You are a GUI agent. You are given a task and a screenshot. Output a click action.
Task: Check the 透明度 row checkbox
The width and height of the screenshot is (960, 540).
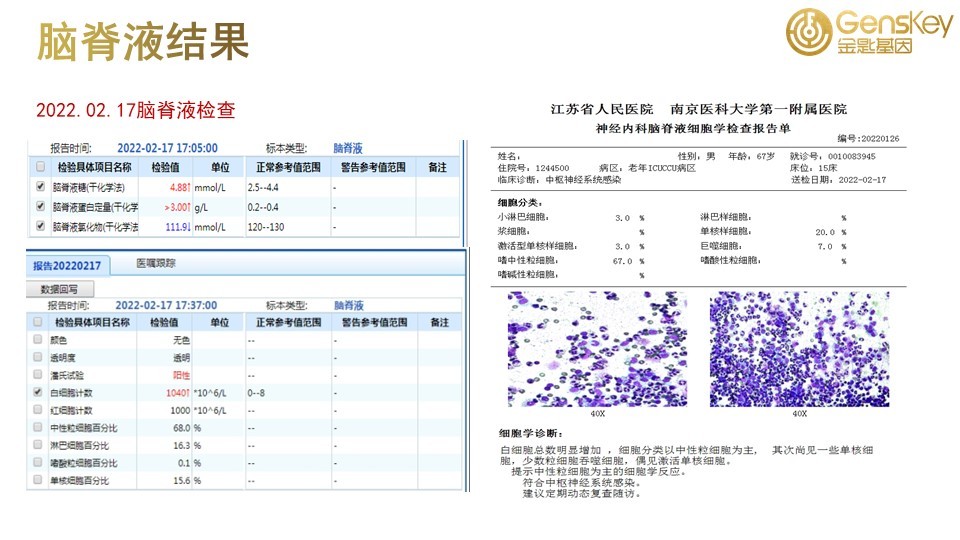tap(38, 357)
